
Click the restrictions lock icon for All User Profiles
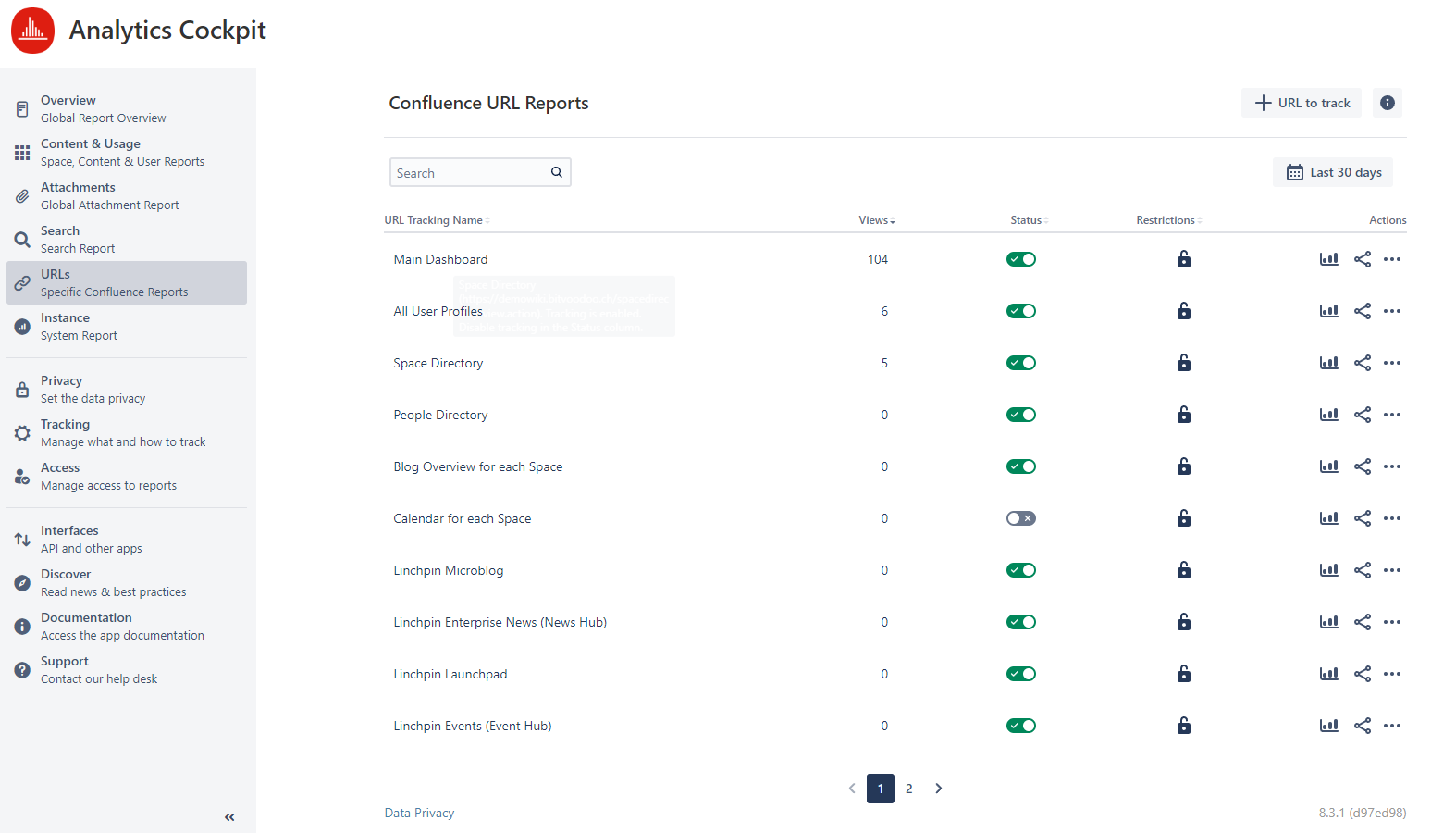click(x=1183, y=311)
